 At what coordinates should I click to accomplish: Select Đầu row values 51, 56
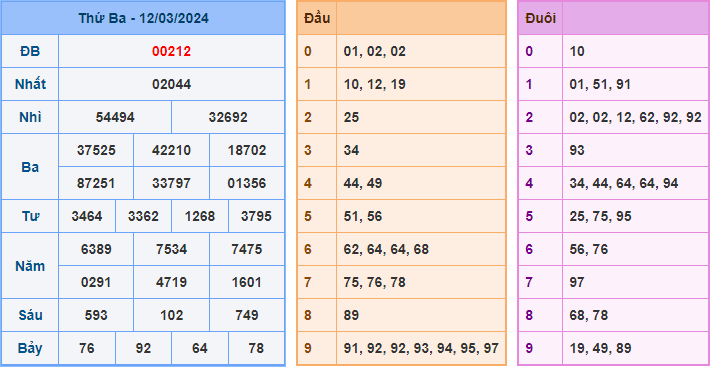[x=363, y=216]
